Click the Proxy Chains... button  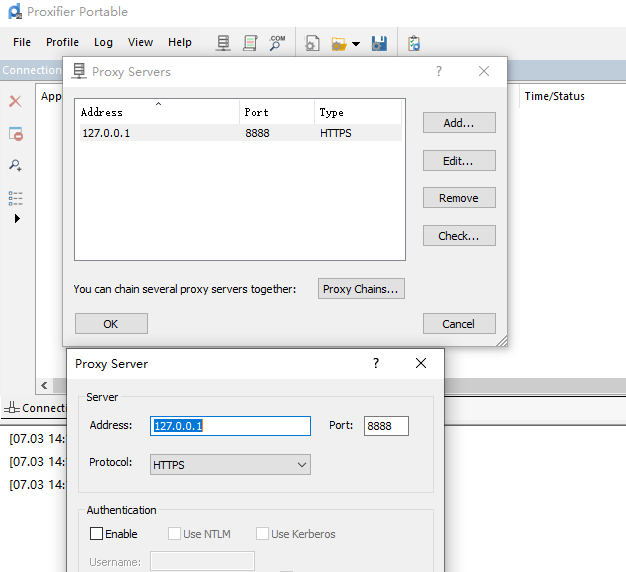(x=361, y=289)
